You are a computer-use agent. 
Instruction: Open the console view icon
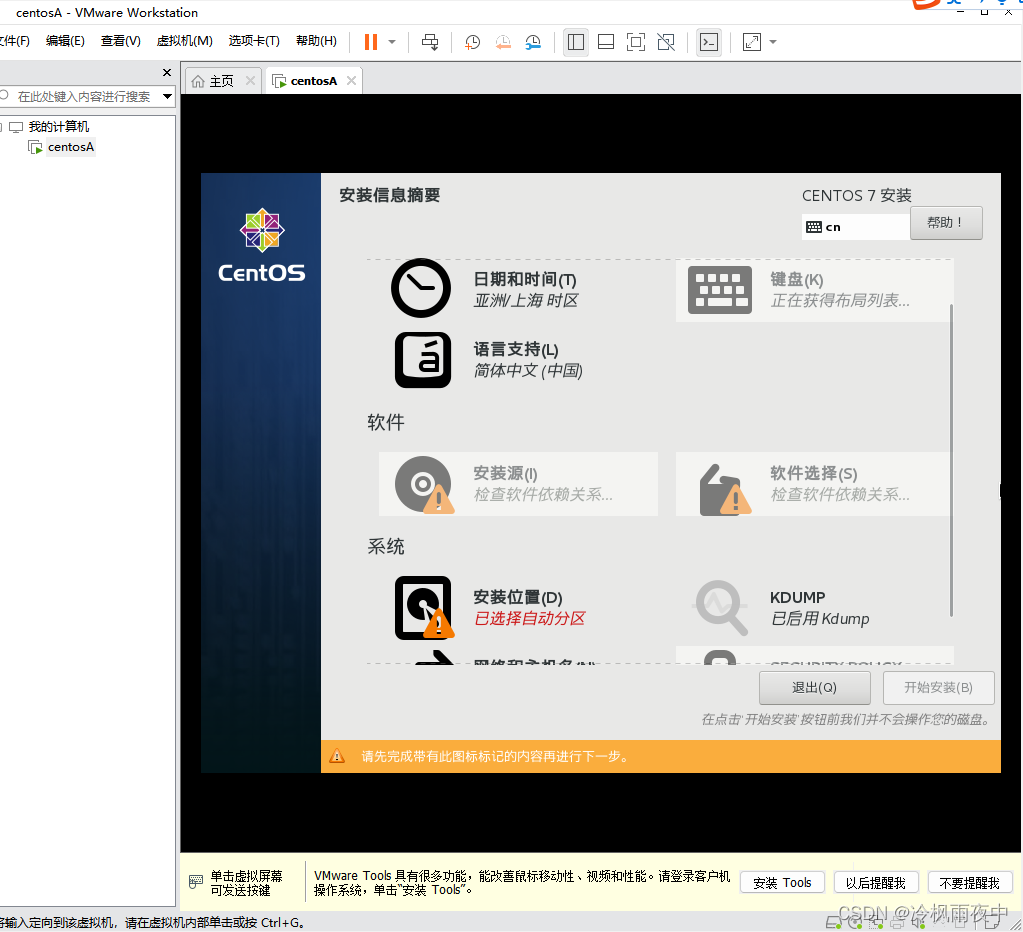click(709, 42)
